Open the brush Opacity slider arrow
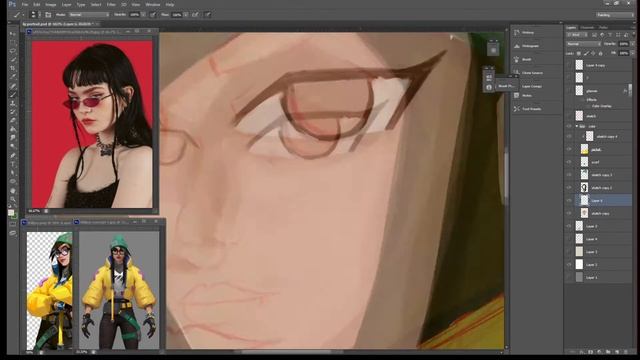 click(143, 15)
